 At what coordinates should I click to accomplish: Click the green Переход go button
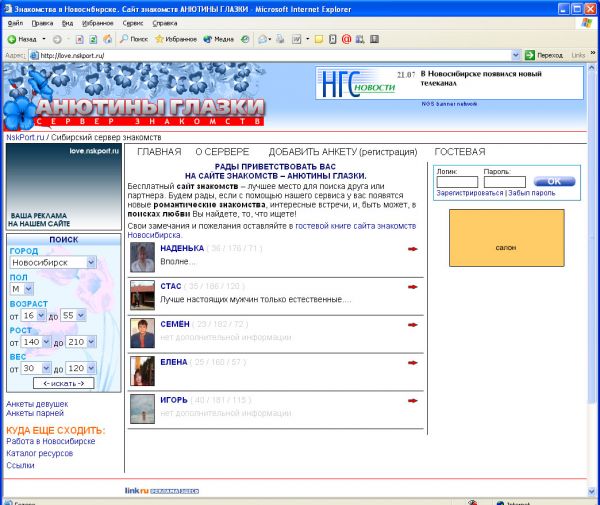pos(544,55)
